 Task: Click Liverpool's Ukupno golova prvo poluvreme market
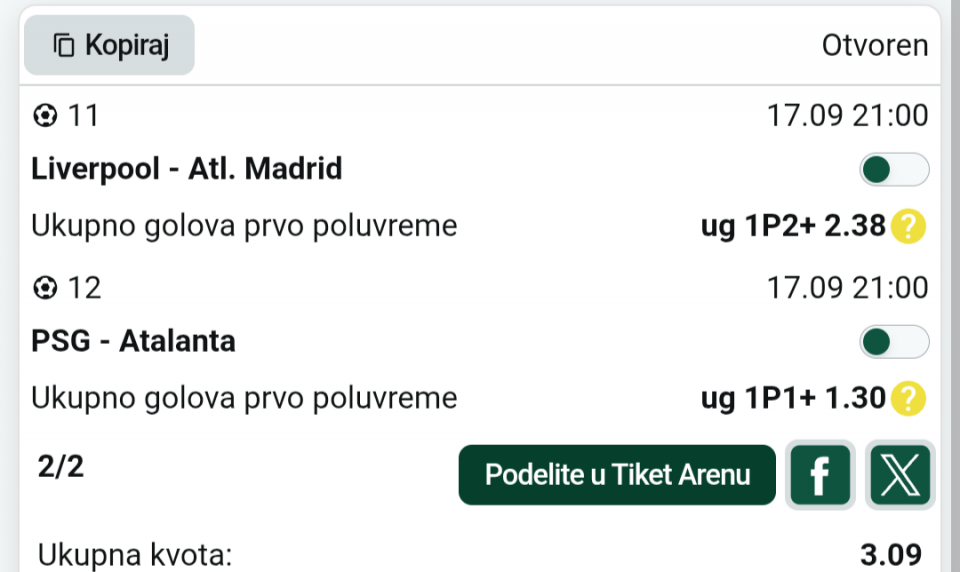point(244,226)
